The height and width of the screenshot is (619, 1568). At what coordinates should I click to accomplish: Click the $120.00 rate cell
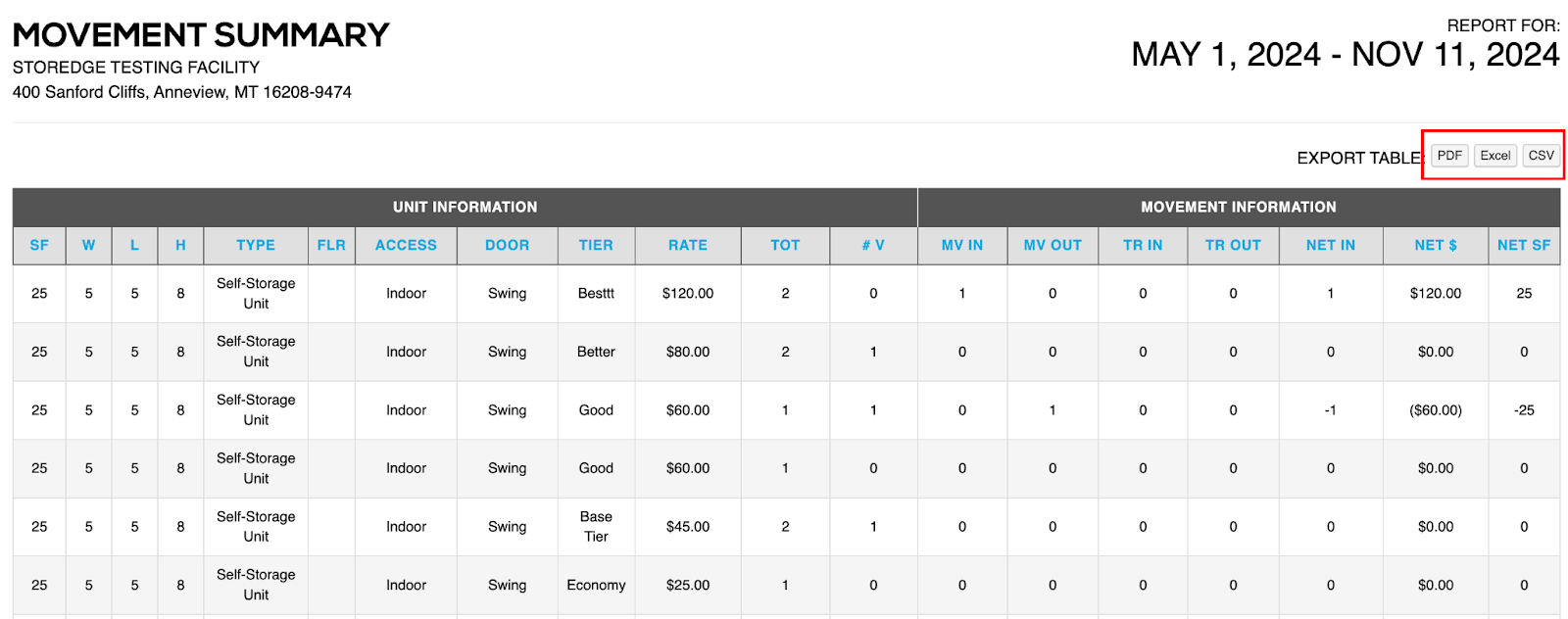[x=688, y=294]
